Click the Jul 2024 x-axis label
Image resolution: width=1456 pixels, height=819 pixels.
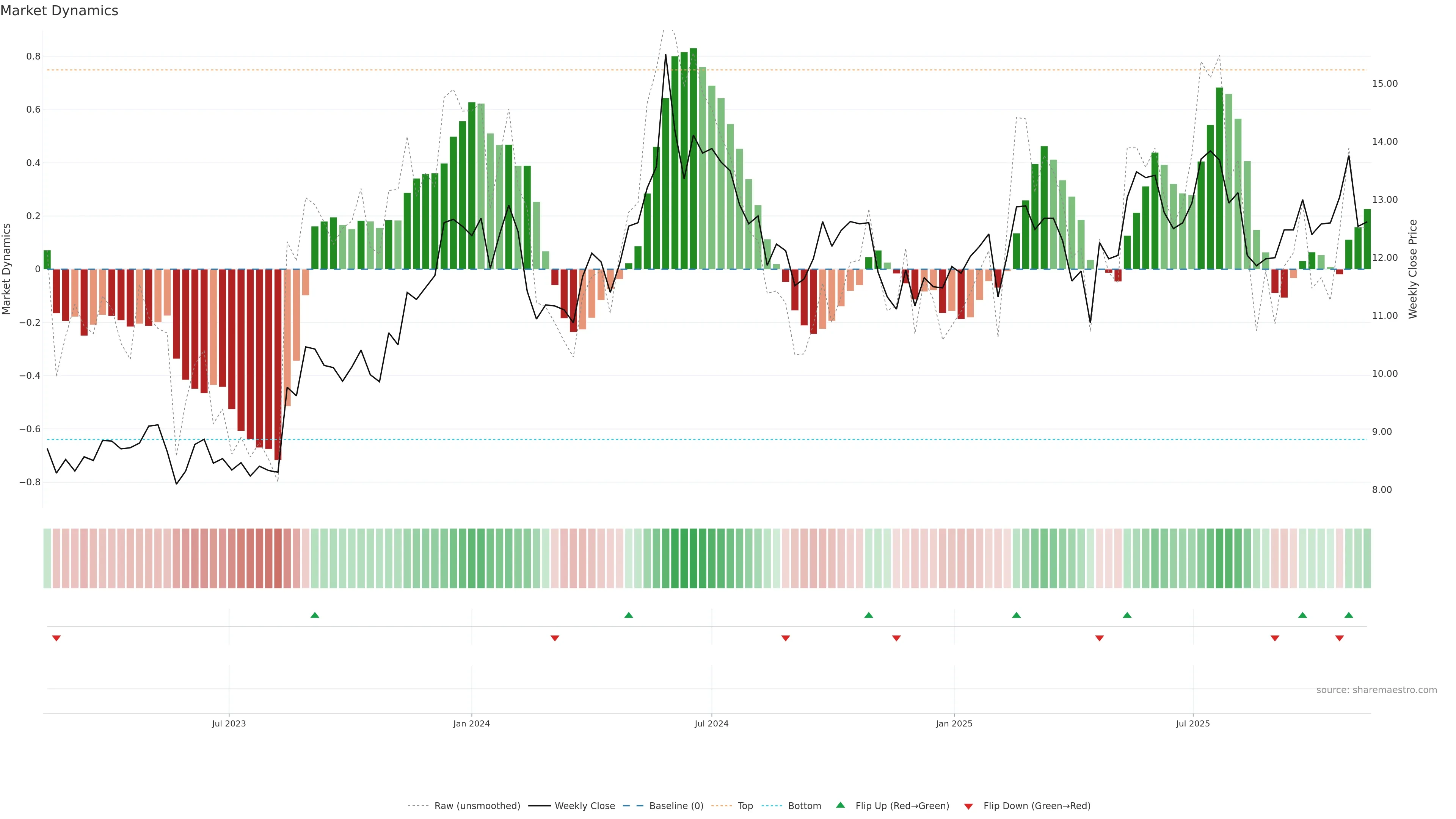(x=711, y=723)
